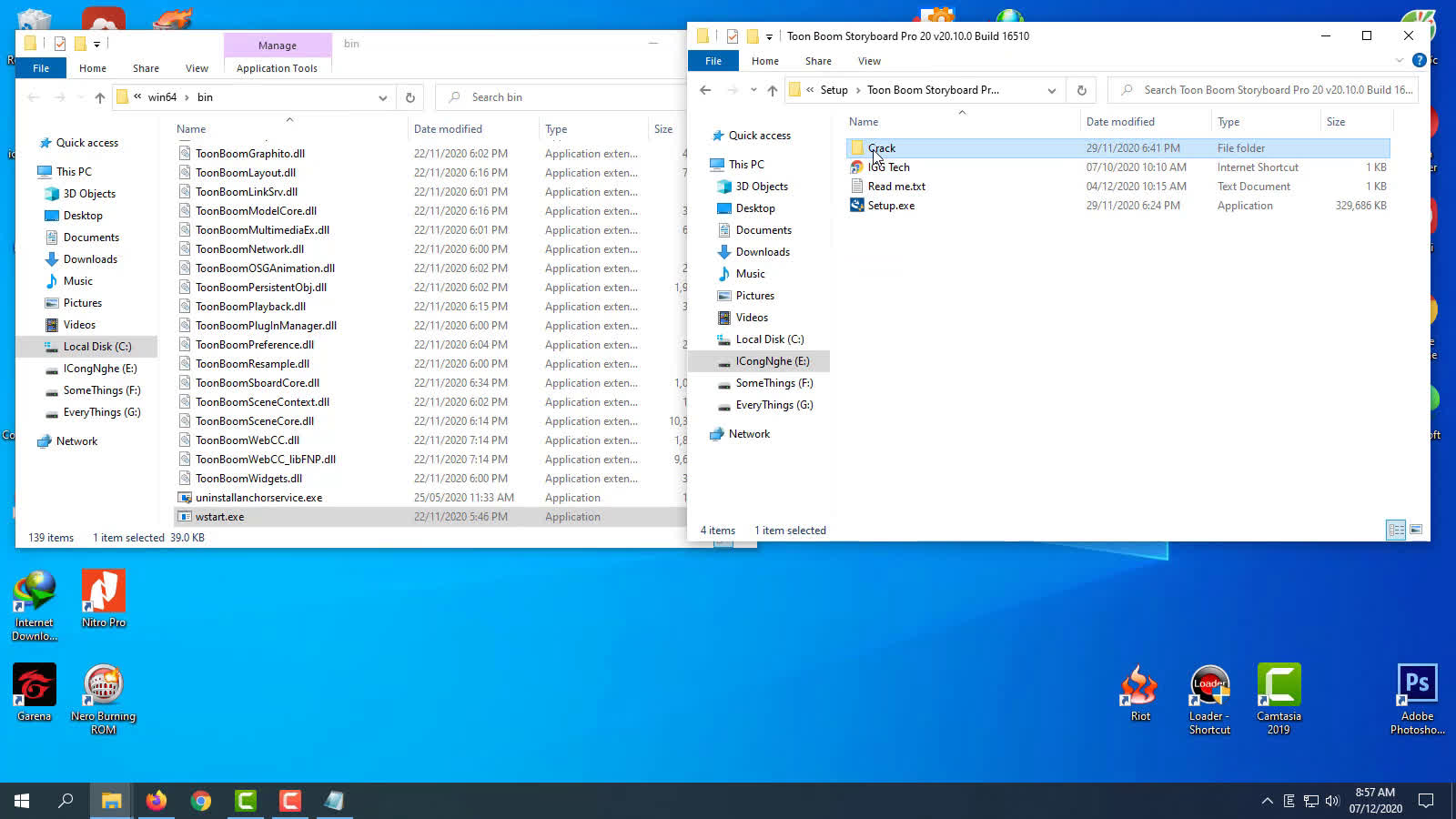The image size is (1456, 819).
Task: Open the Windows Start menu
Action: [x=22, y=801]
